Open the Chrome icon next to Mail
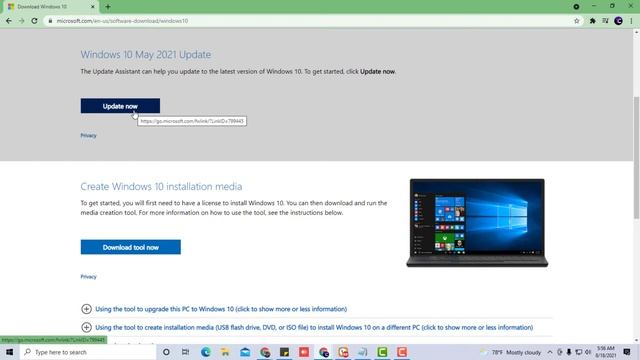640x360 pixels. click(265, 352)
